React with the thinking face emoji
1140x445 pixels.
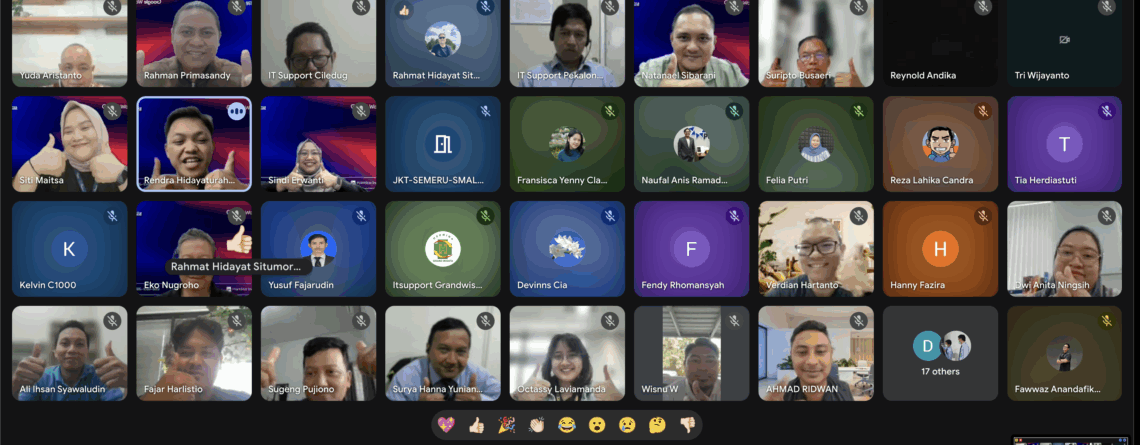pyautogui.click(x=656, y=425)
